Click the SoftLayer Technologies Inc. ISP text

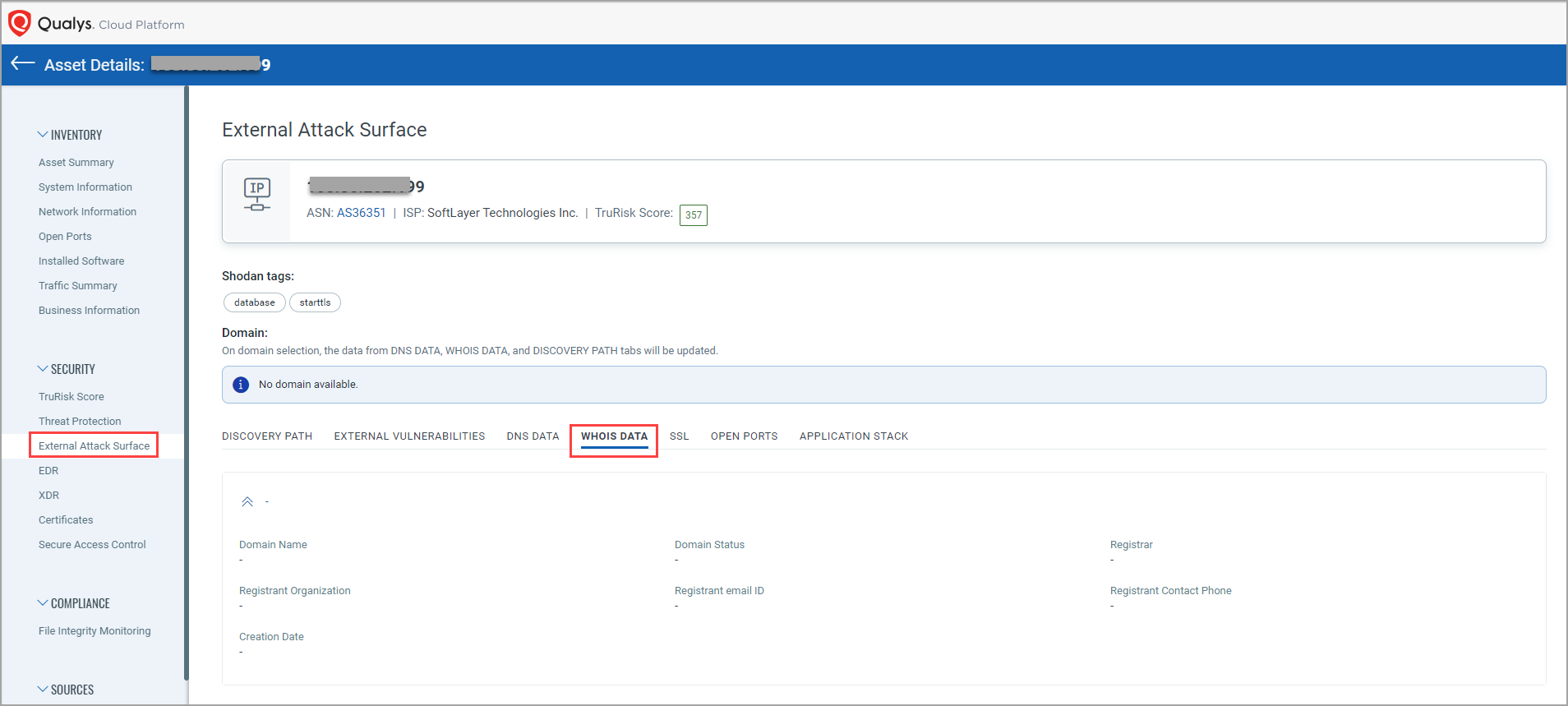[503, 213]
